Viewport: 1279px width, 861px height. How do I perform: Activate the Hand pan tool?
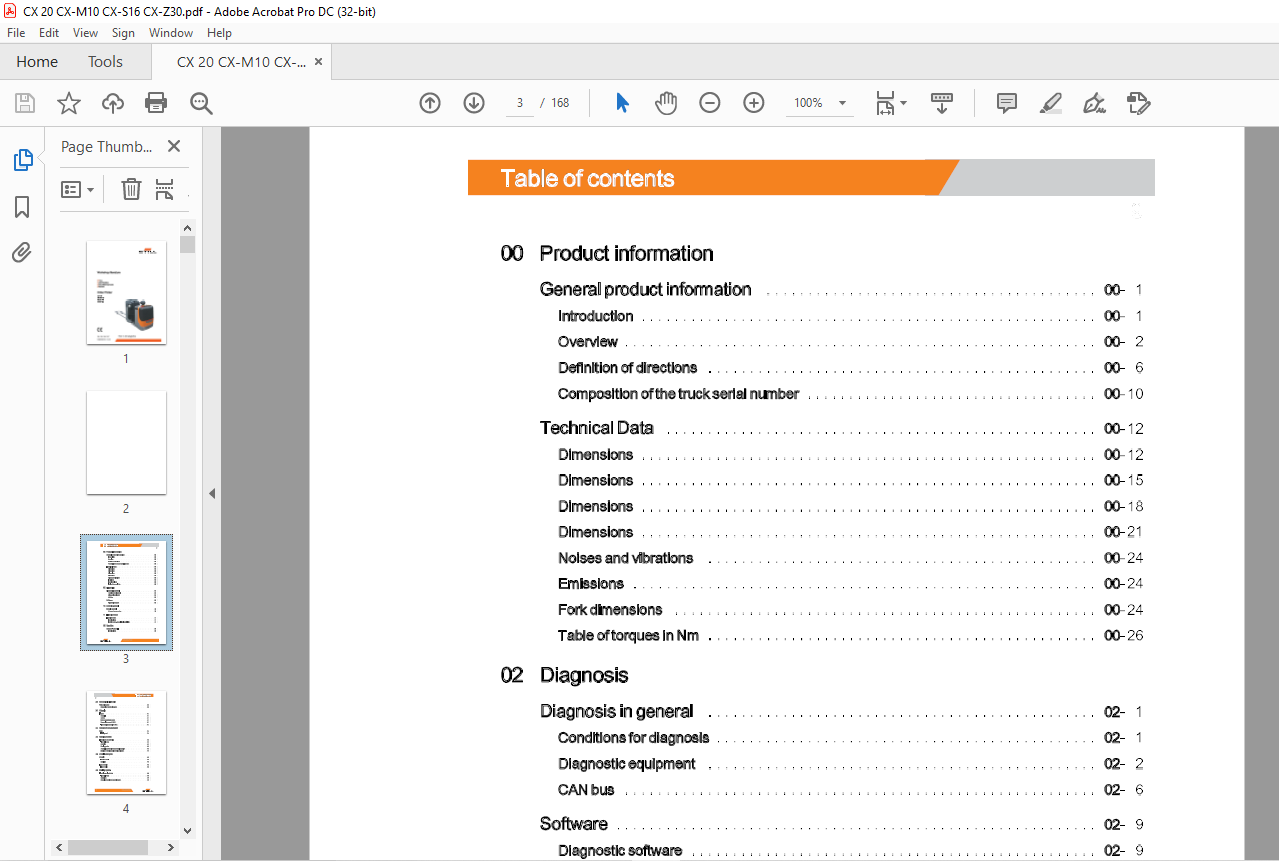click(666, 103)
